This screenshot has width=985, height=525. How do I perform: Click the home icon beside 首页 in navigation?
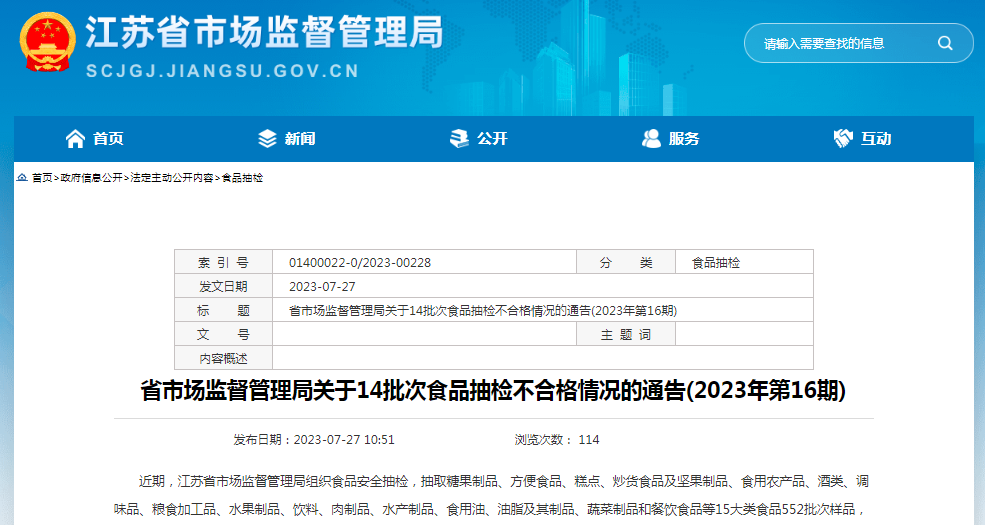75,139
